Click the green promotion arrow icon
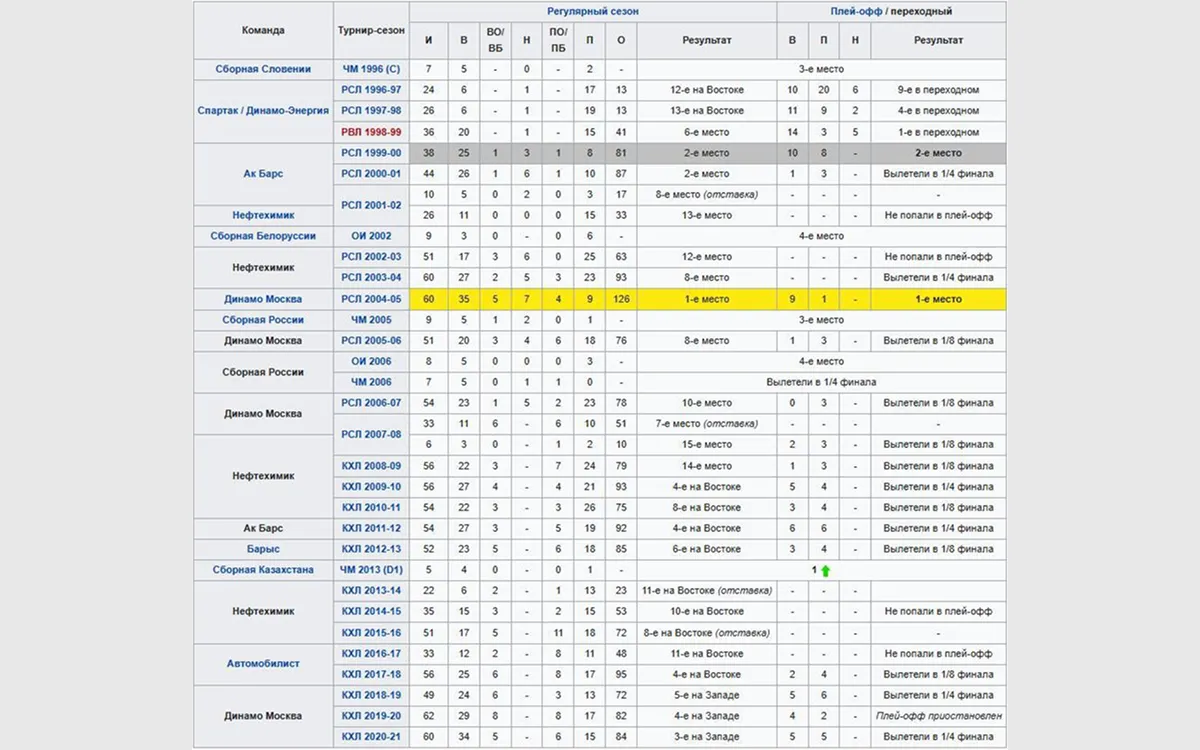This screenshot has height=750, width=1200. tap(826, 570)
